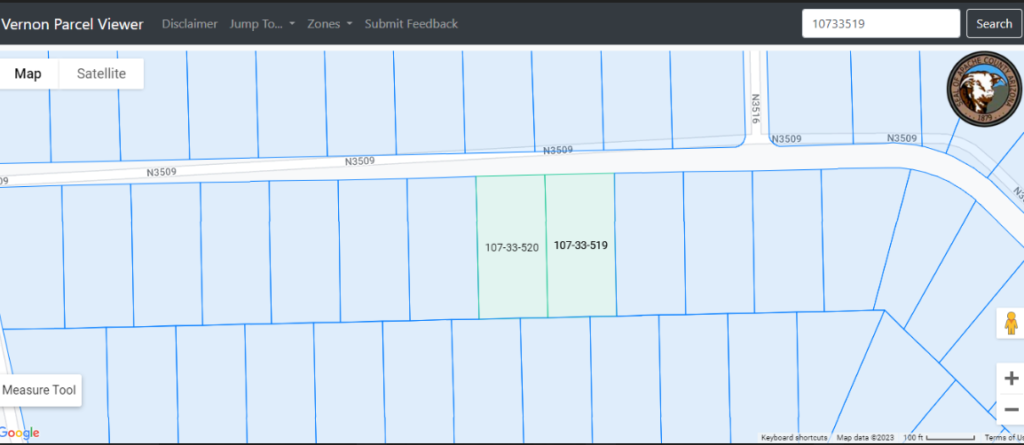Switch to Satellite map view
1024x445 pixels.
coord(101,74)
